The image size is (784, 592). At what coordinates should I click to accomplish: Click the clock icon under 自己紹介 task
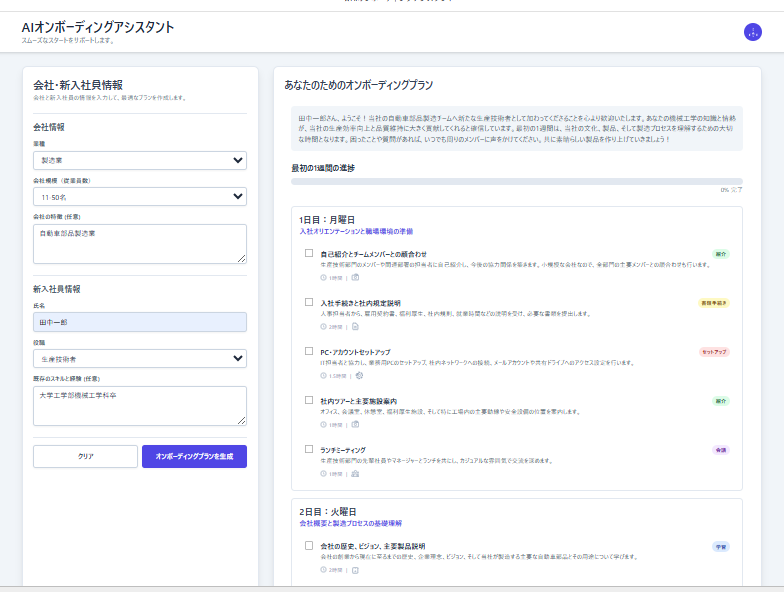(x=323, y=278)
